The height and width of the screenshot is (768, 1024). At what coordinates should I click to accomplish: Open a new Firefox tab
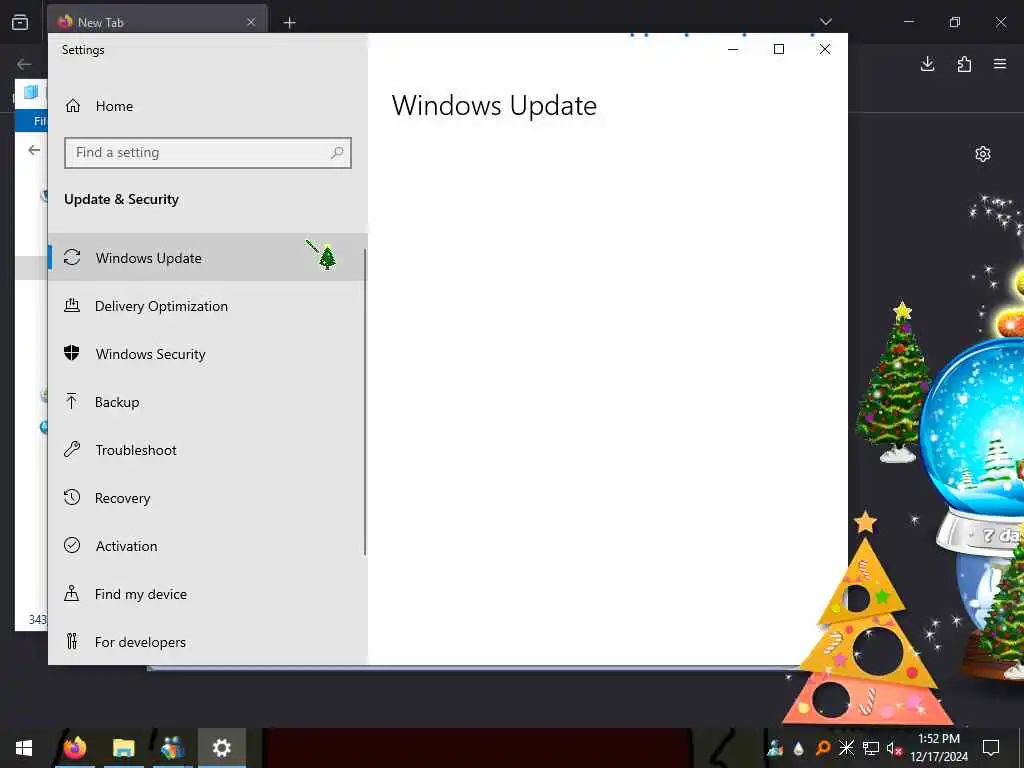(289, 23)
